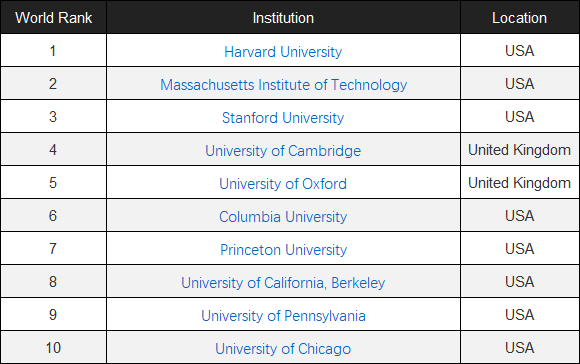The height and width of the screenshot is (364, 580).
Task: Select the rank 1 cell
Action: pos(54,51)
